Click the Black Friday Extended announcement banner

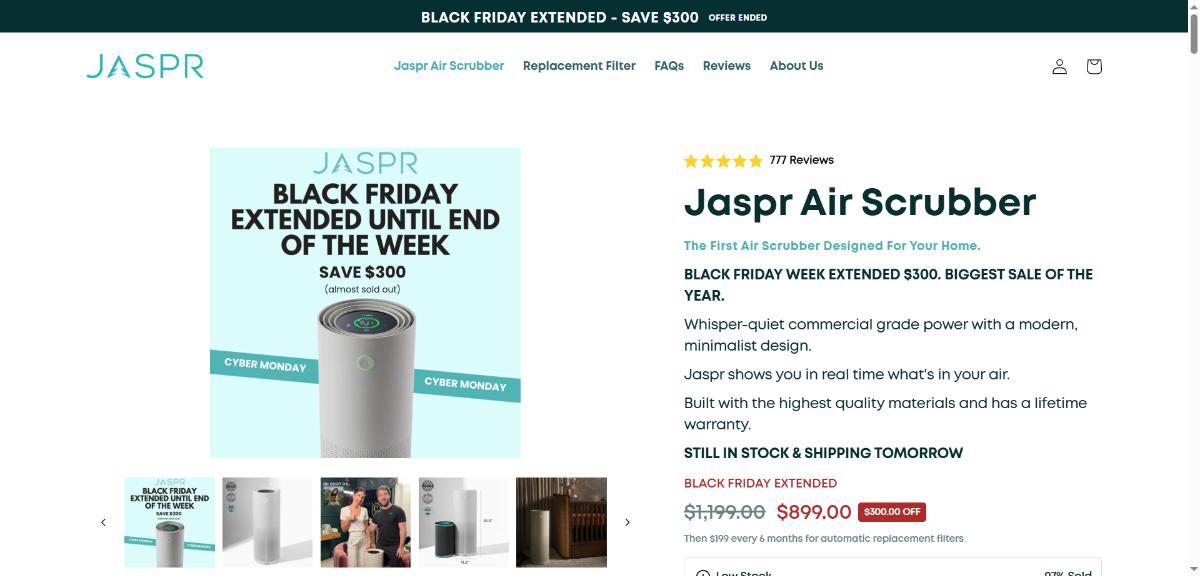[594, 17]
